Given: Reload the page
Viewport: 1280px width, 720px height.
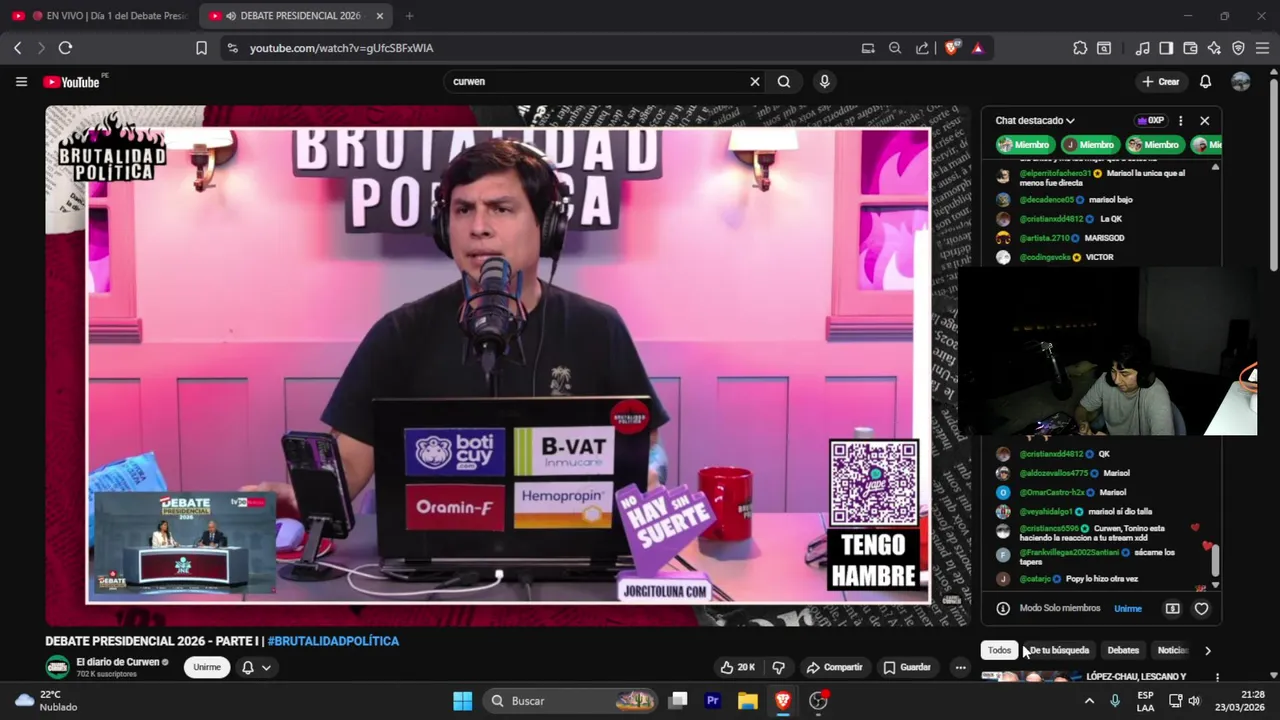Looking at the screenshot, I should [65, 48].
